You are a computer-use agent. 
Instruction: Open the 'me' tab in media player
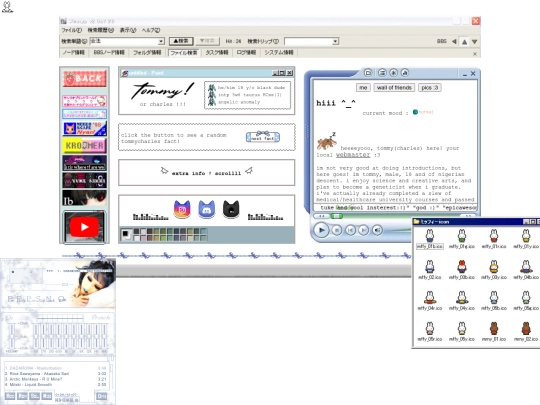point(363,87)
